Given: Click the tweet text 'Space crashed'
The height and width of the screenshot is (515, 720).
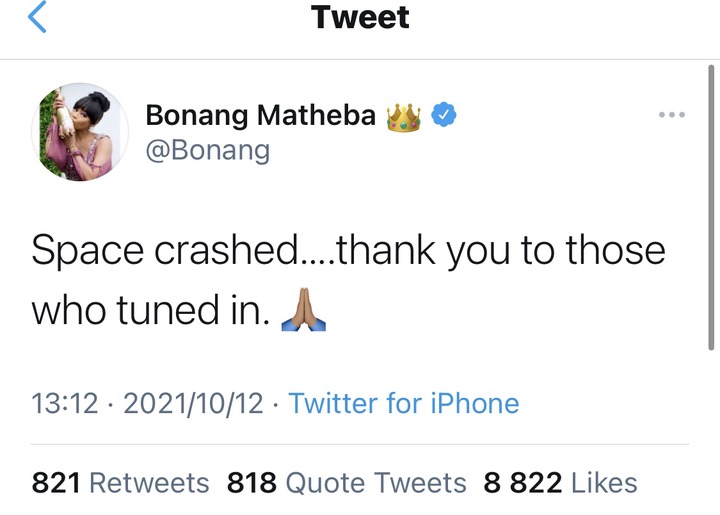Looking at the screenshot, I should [165, 251].
